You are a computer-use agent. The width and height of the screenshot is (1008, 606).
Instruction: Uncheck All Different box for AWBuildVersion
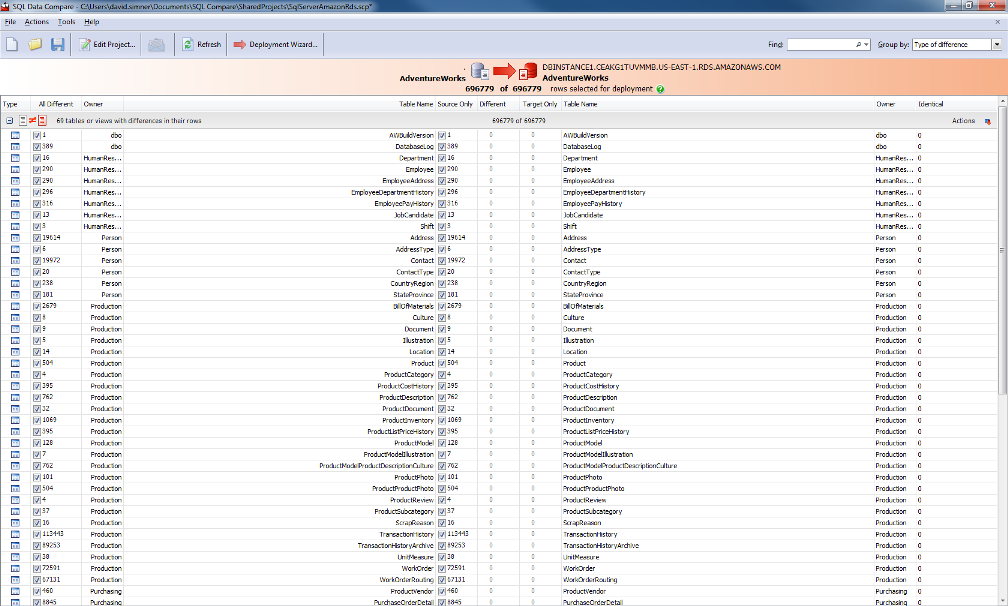37,135
